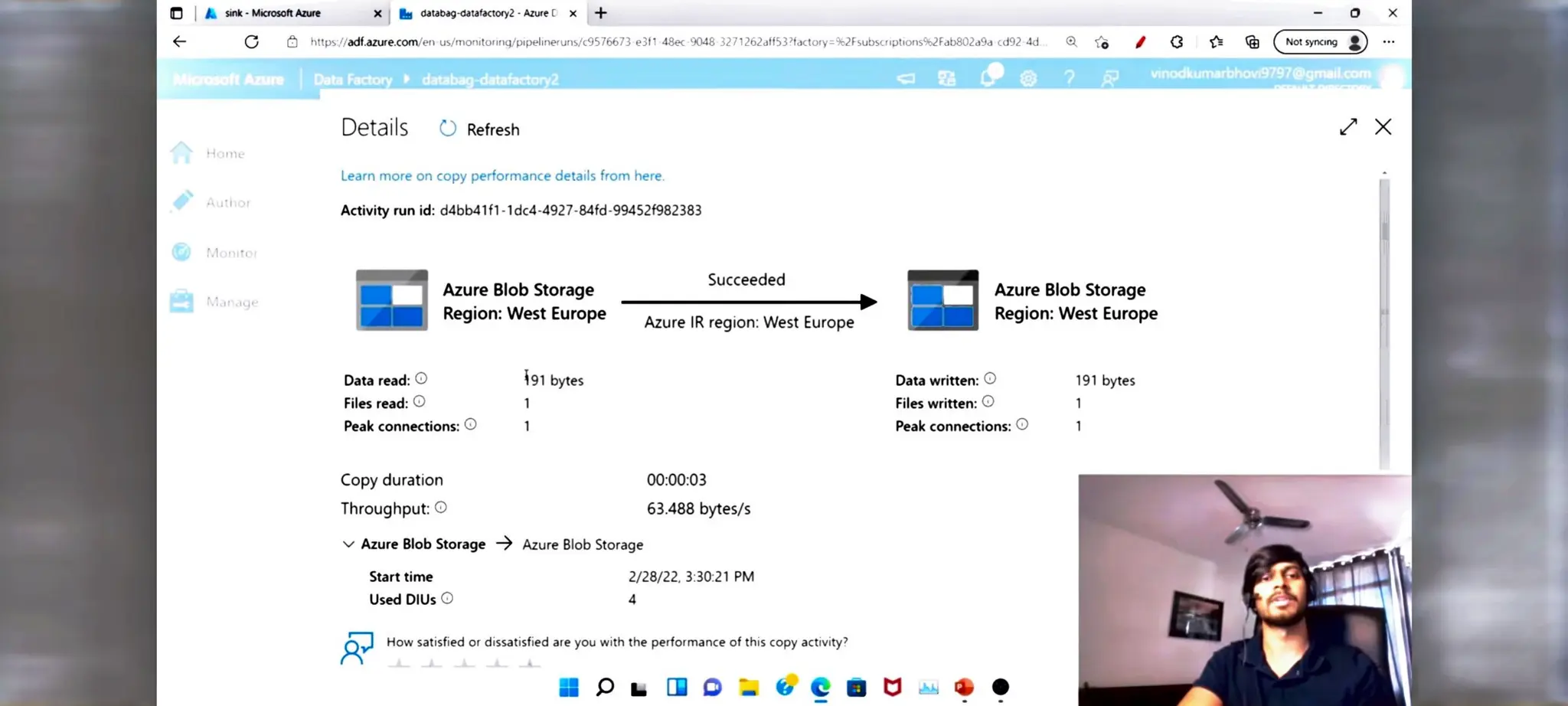Show info tooltip for Files read
Screen dimensions: 1568x706
pyautogui.click(x=419, y=401)
